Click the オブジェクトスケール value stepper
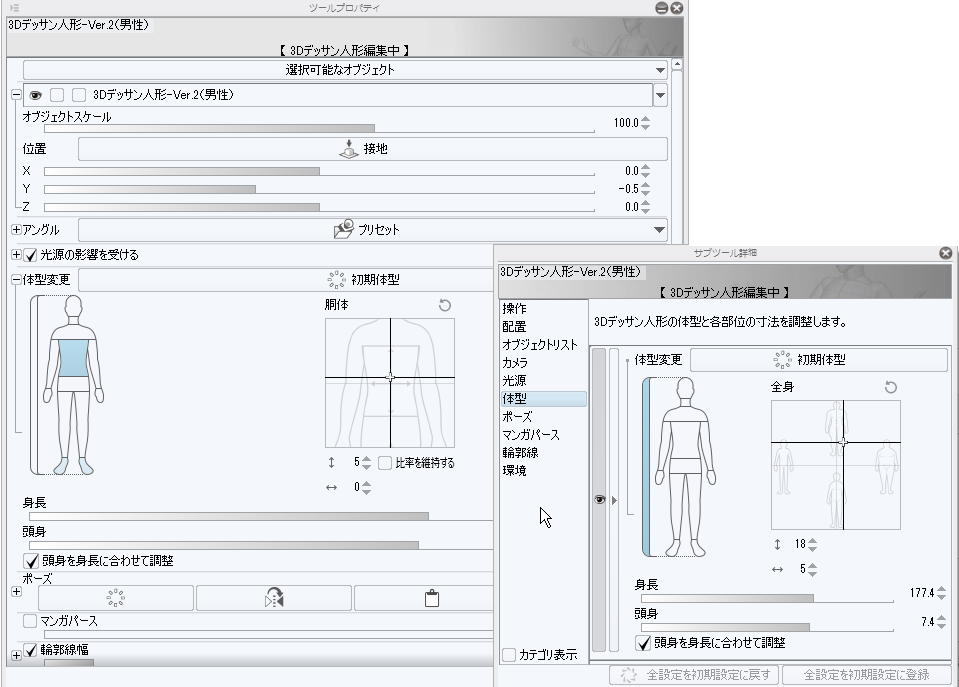 645,123
